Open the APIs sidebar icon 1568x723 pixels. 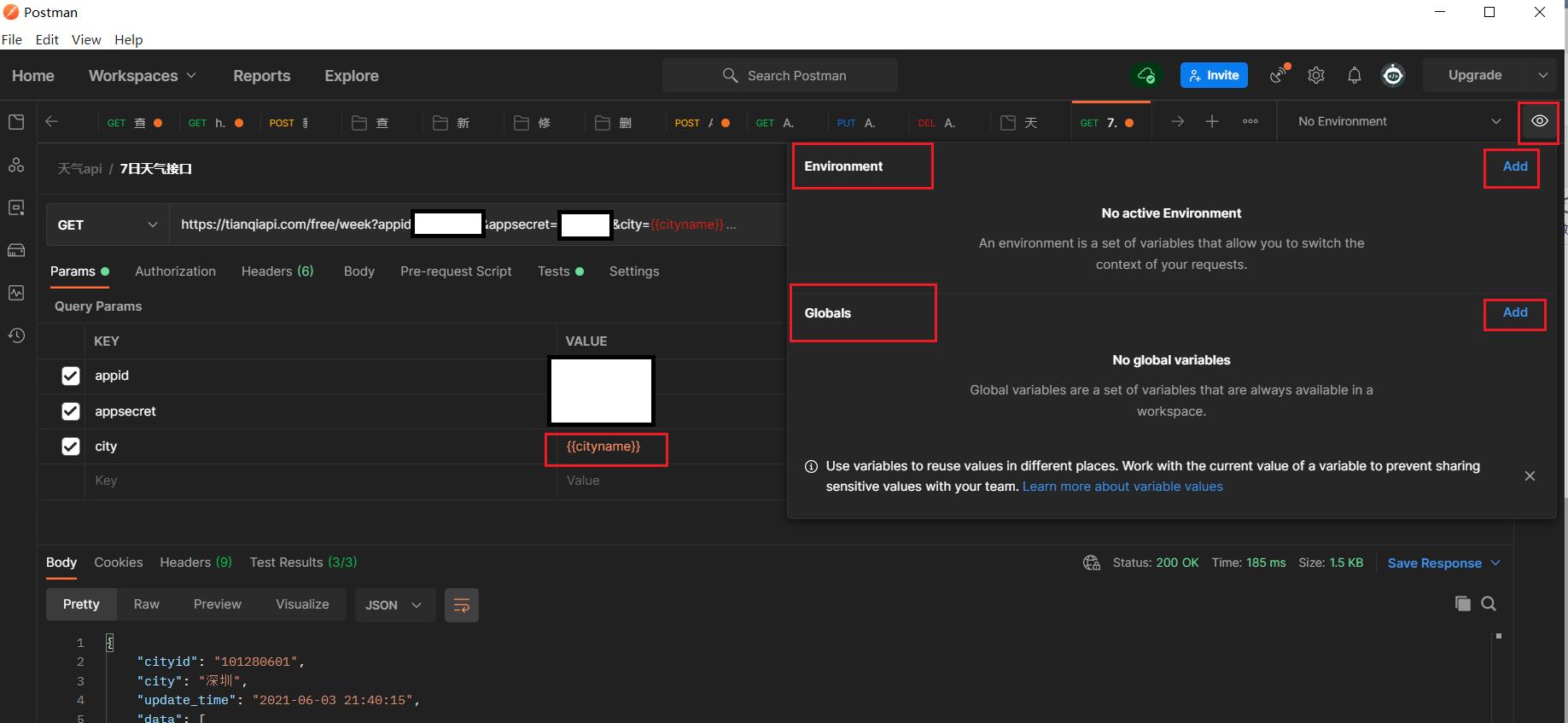pos(16,165)
